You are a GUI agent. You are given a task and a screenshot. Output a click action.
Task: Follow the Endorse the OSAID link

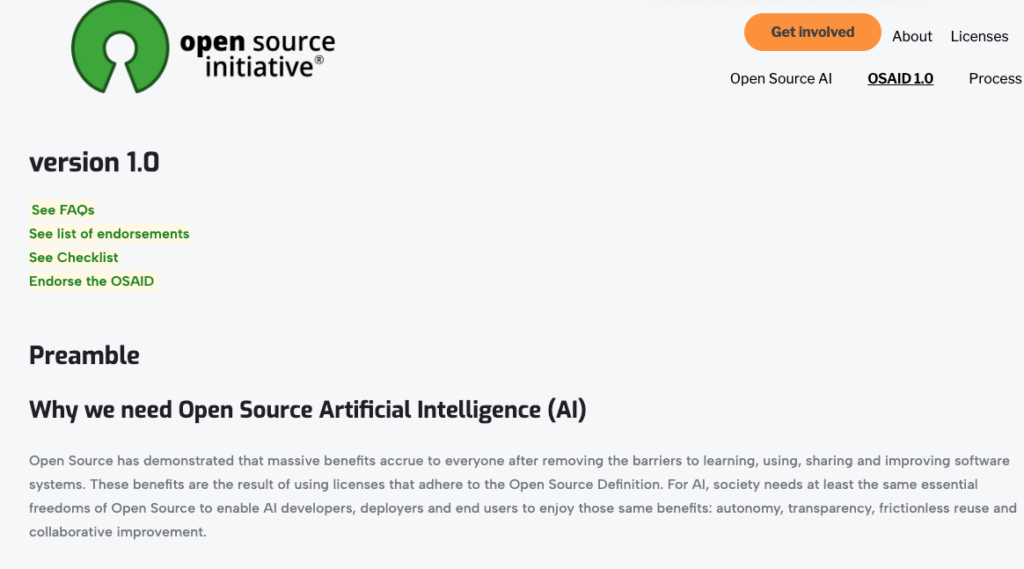tap(92, 282)
